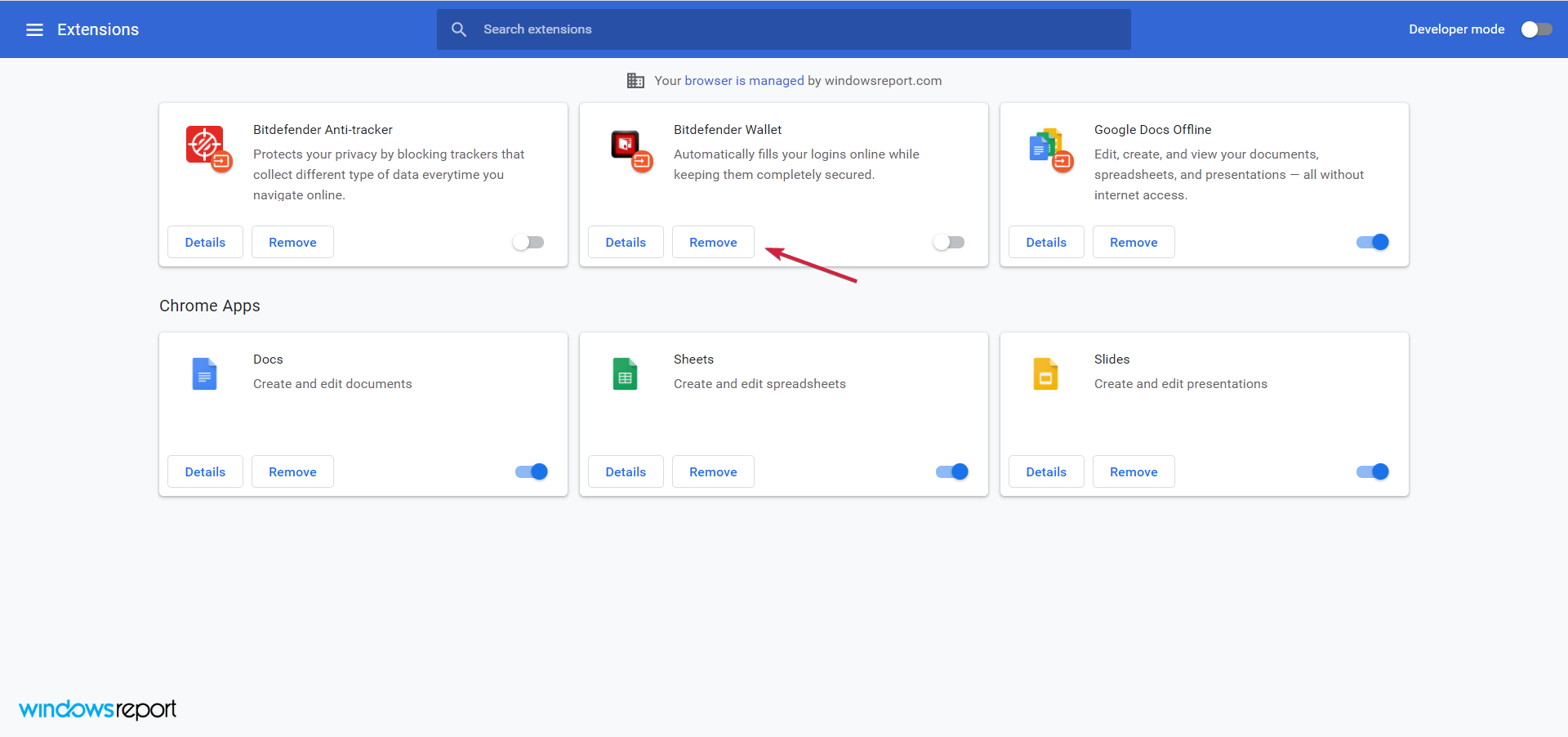Image resolution: width=1568 pixels, height=737 pixels.
Task: Open the browser is managed link
Action: point(744,80)
